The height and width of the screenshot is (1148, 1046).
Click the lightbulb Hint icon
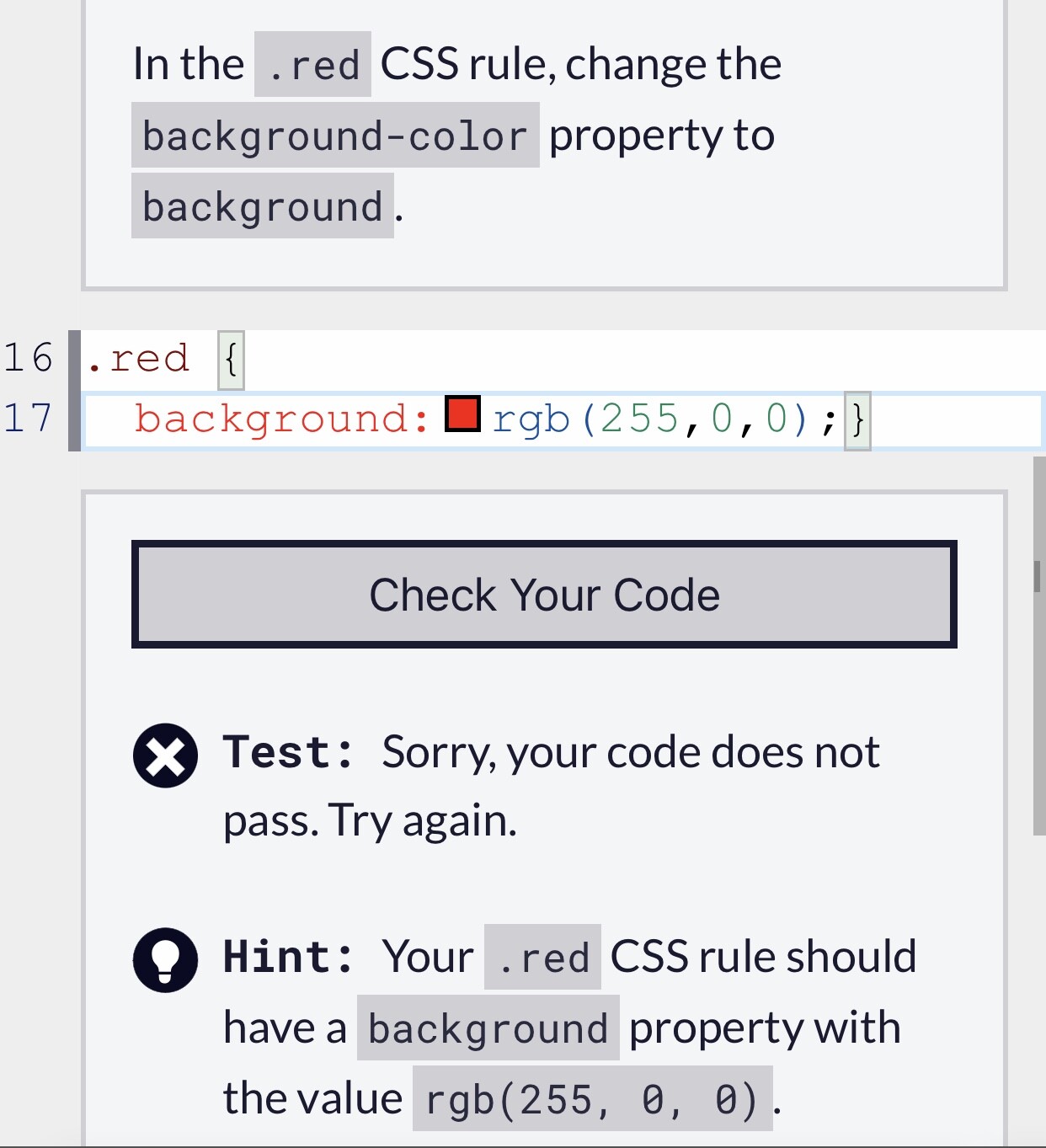tap(165, 958)
